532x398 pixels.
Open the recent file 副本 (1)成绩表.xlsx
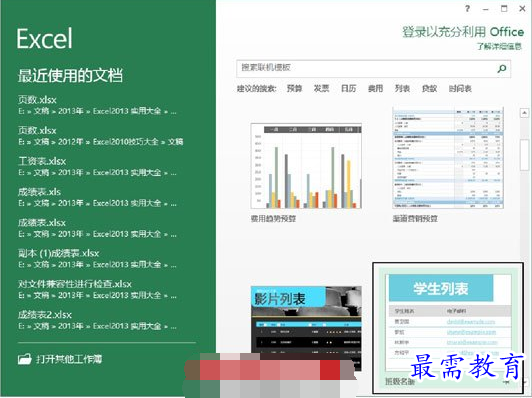coord(97,259)
